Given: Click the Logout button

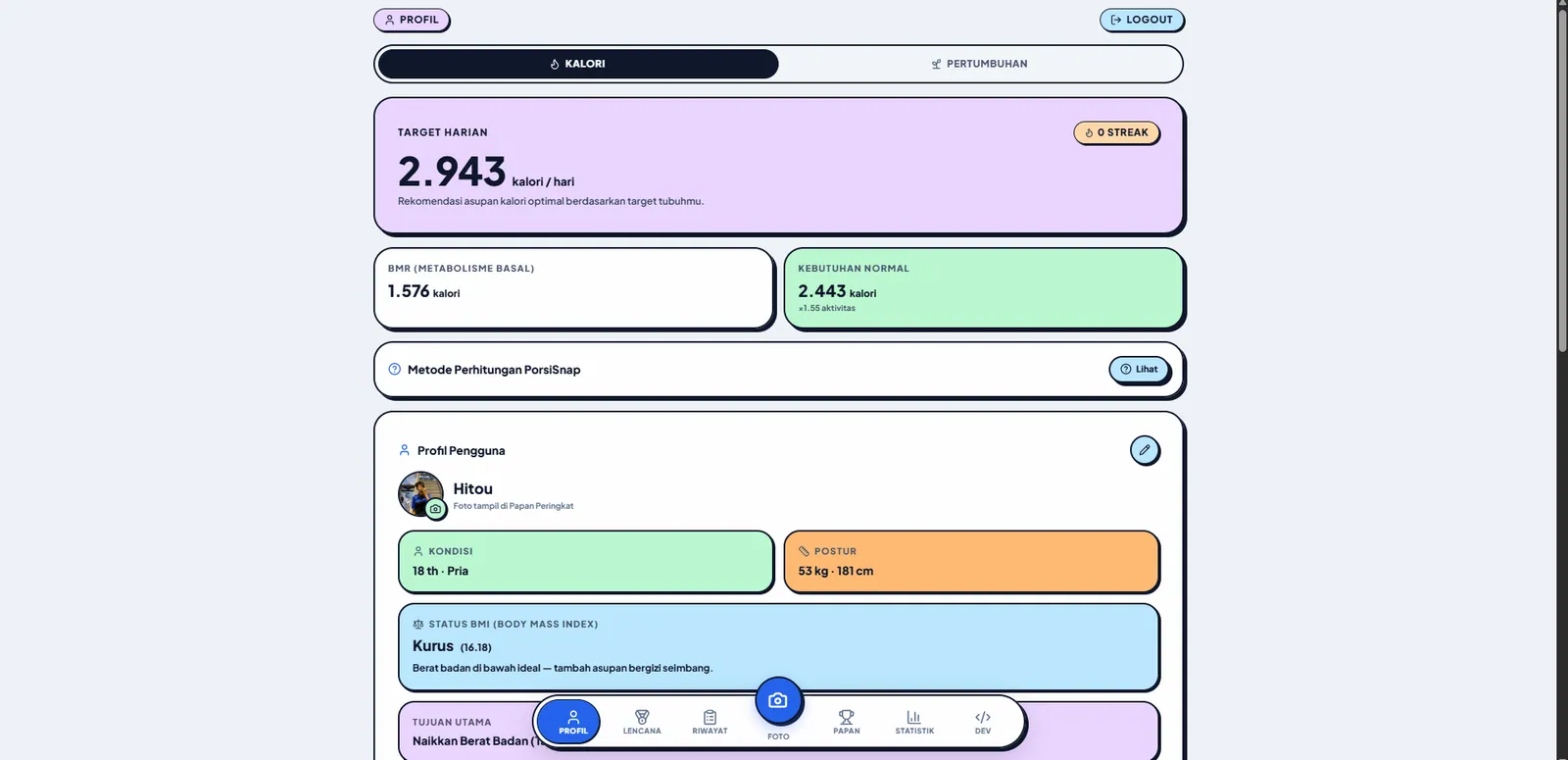Looking at the screenshot, I should click(x=1142, y=20).
